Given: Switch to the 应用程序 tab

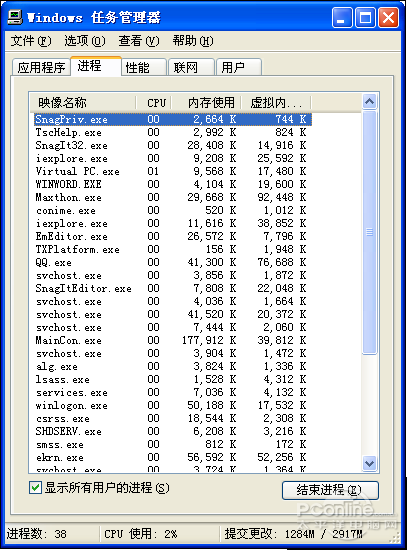Looking at the screenshot, I should point(41,67).
